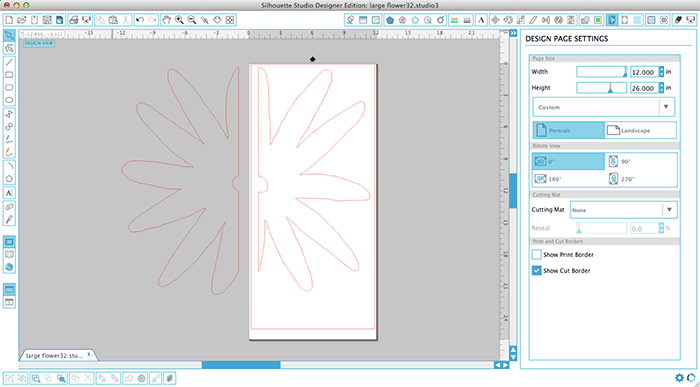700x387 pixels.
Task: Click the DESIGN VIEW label
Action: [39, 43]
